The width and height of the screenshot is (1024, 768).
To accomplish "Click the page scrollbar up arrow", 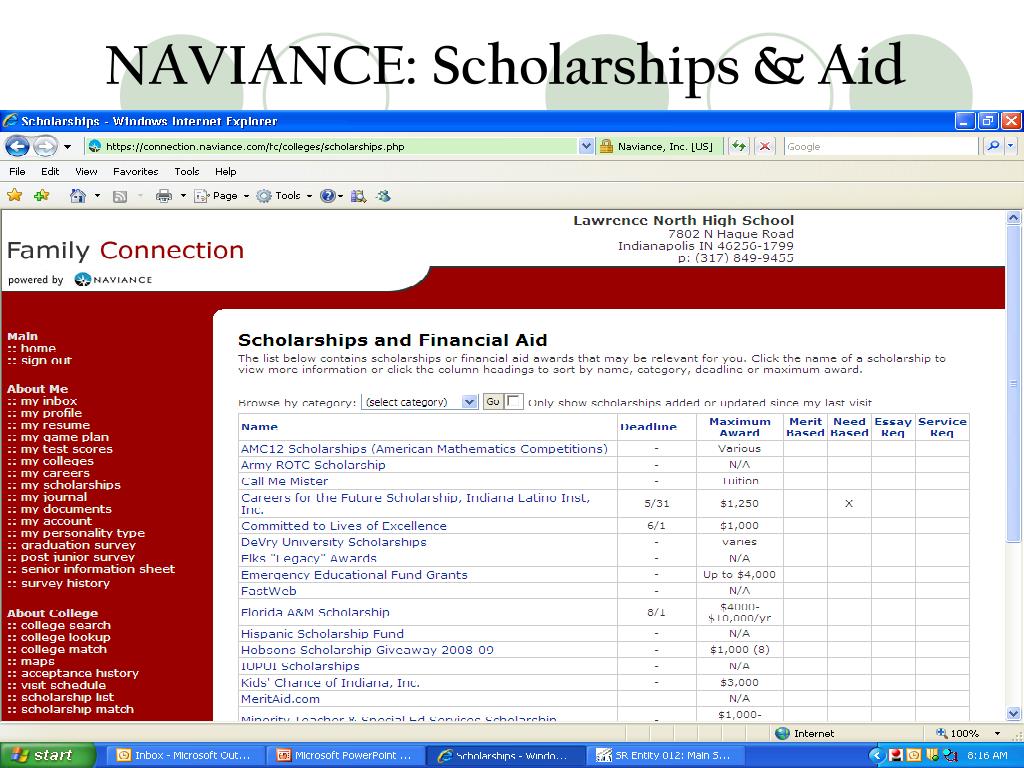I will tap(1013, 217).
